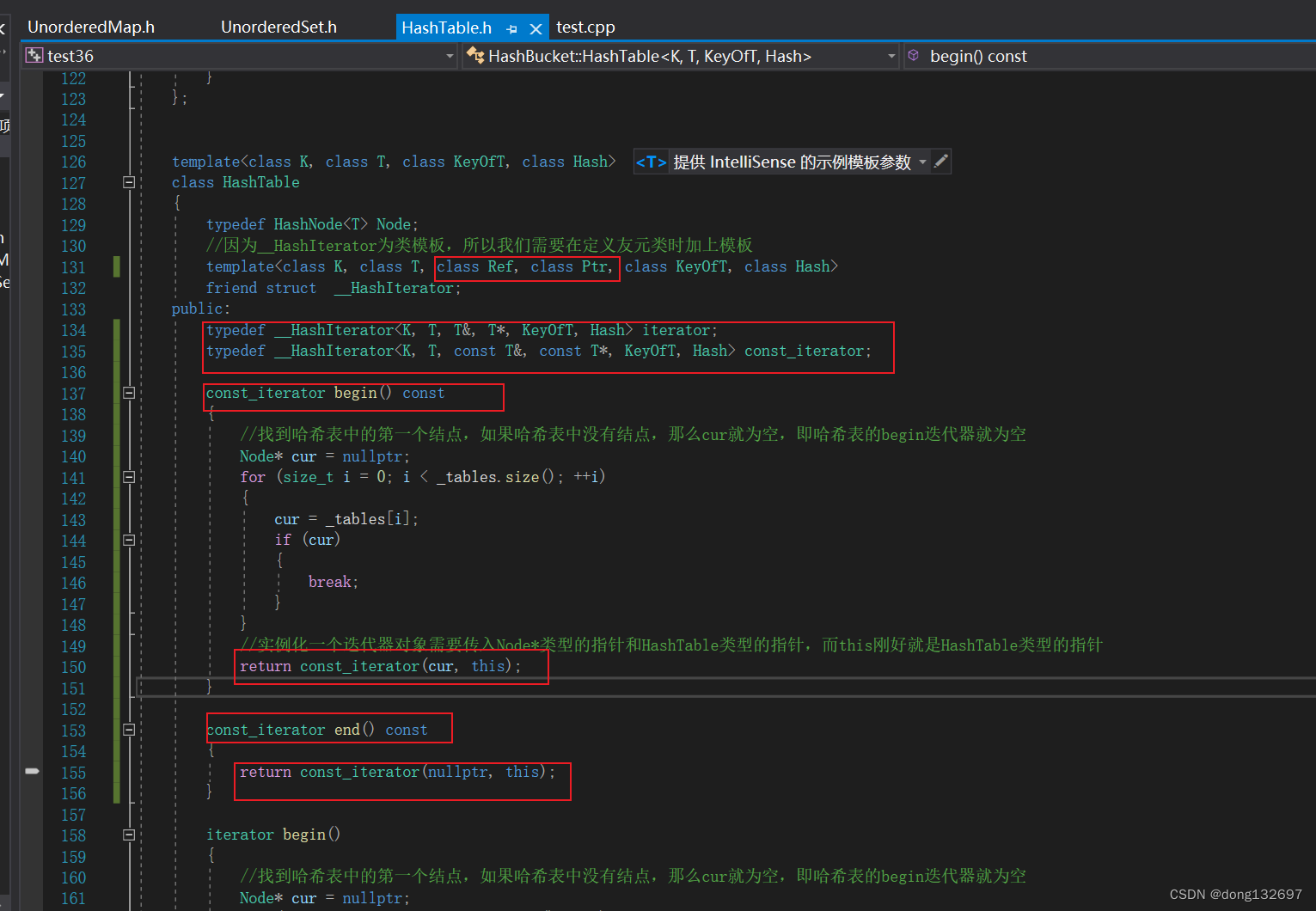Screen dimensions: 1316x911
Task: Open the test.cpp tab
Action: point(585,28)
